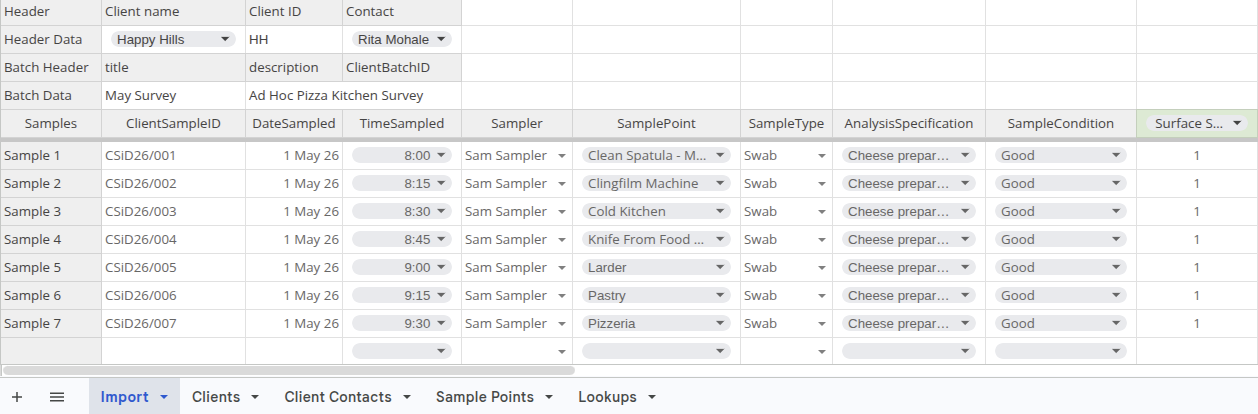Open the all sheets list icon

click(x=57, y=397)
